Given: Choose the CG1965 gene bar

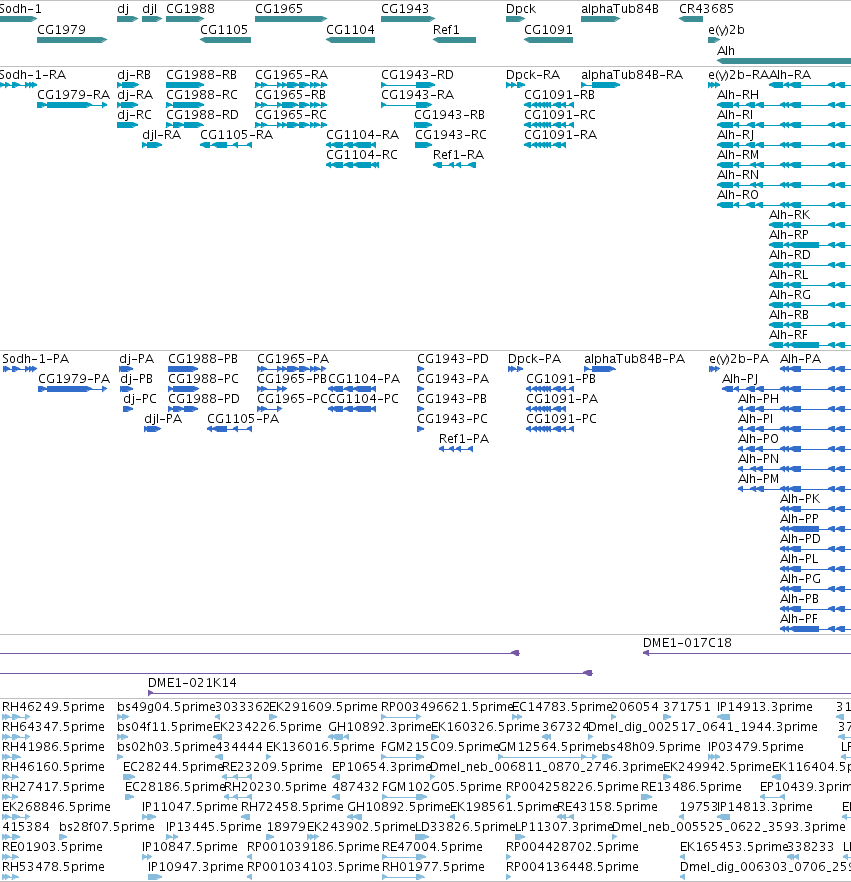Looking at the screenshot, I should 291,19.
